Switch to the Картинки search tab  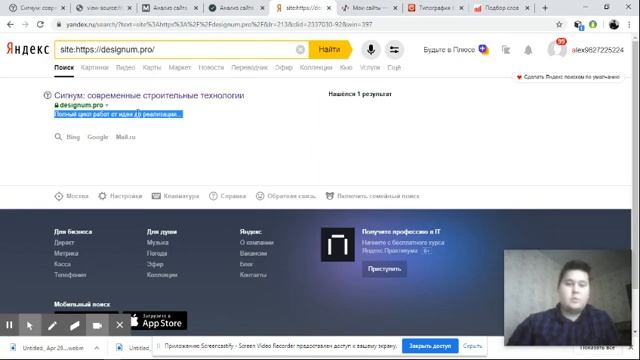[95, 67]
